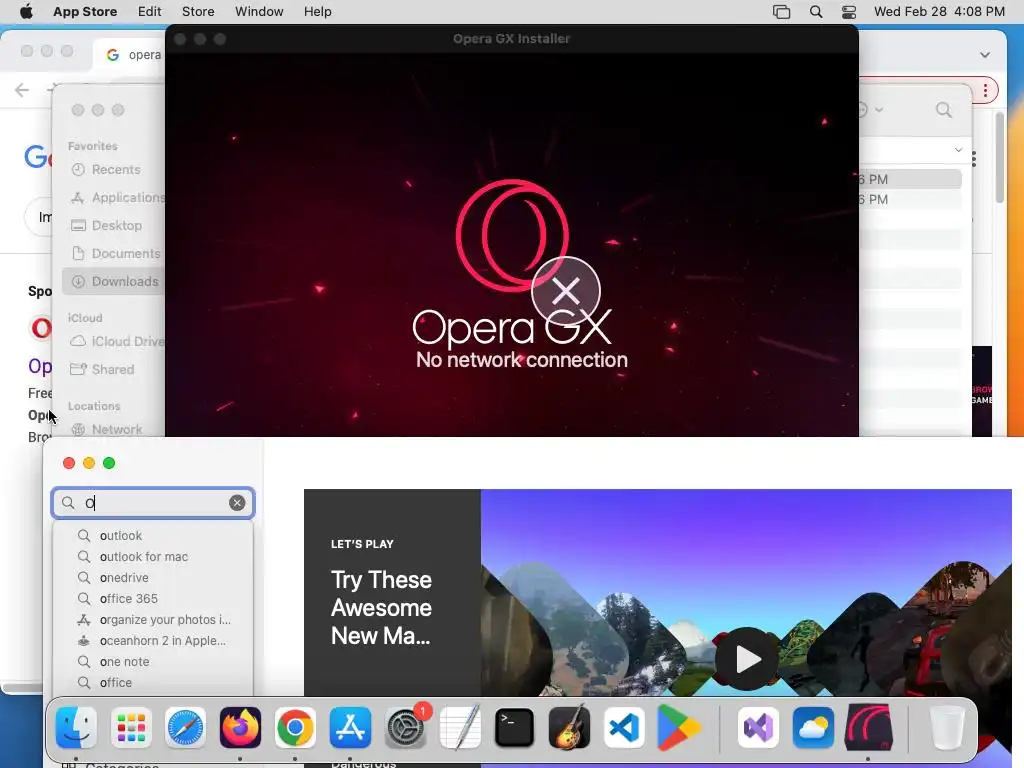Clear the App Store search field
1024x768 pixels.
click(x=237, y=502)
